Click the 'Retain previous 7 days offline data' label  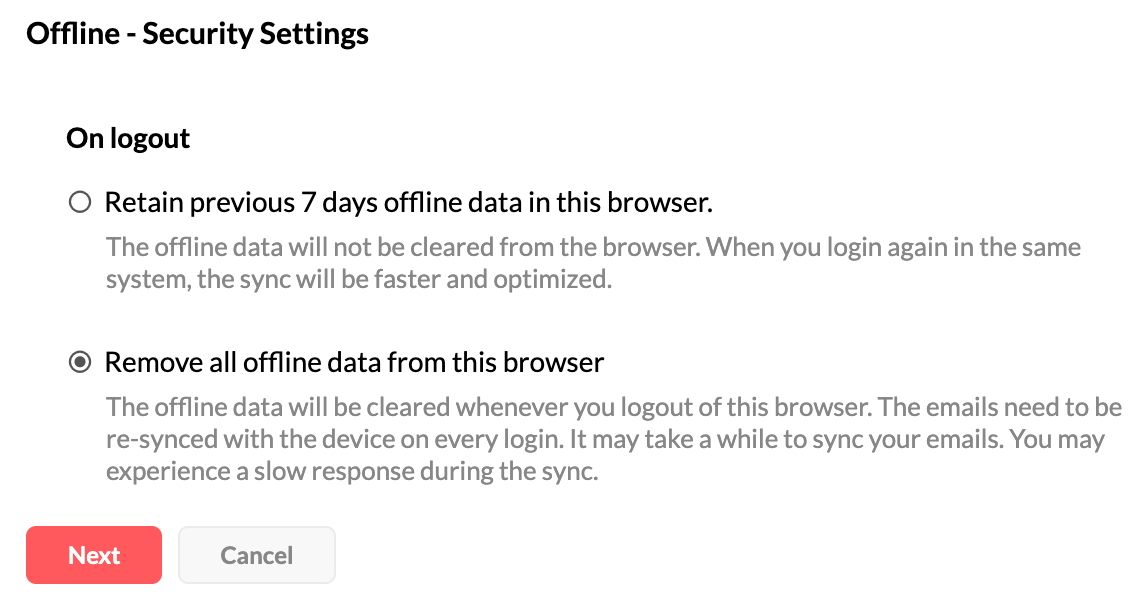(408, 203)
